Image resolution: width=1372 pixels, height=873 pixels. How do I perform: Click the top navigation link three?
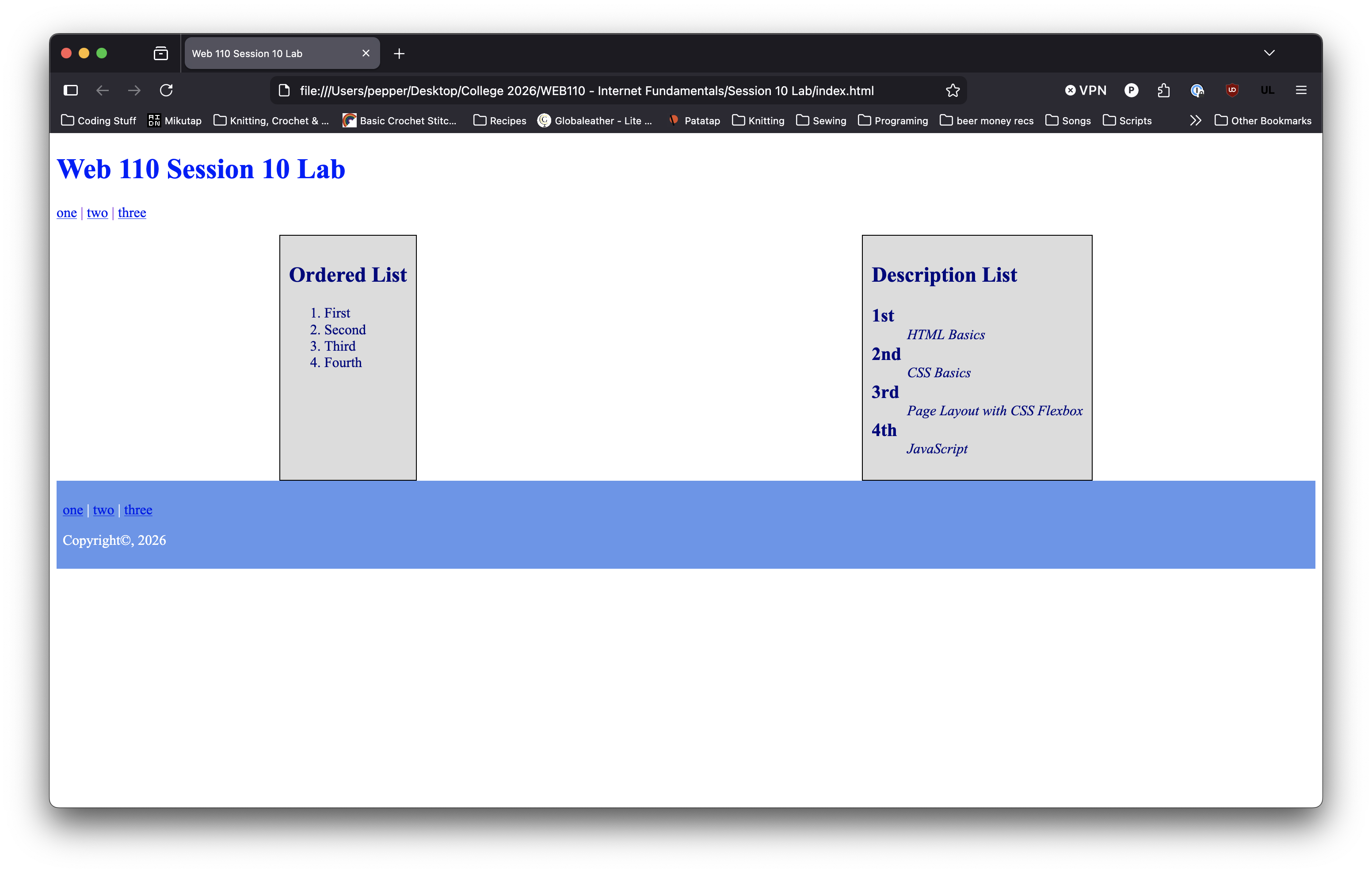tap(132, 213)
